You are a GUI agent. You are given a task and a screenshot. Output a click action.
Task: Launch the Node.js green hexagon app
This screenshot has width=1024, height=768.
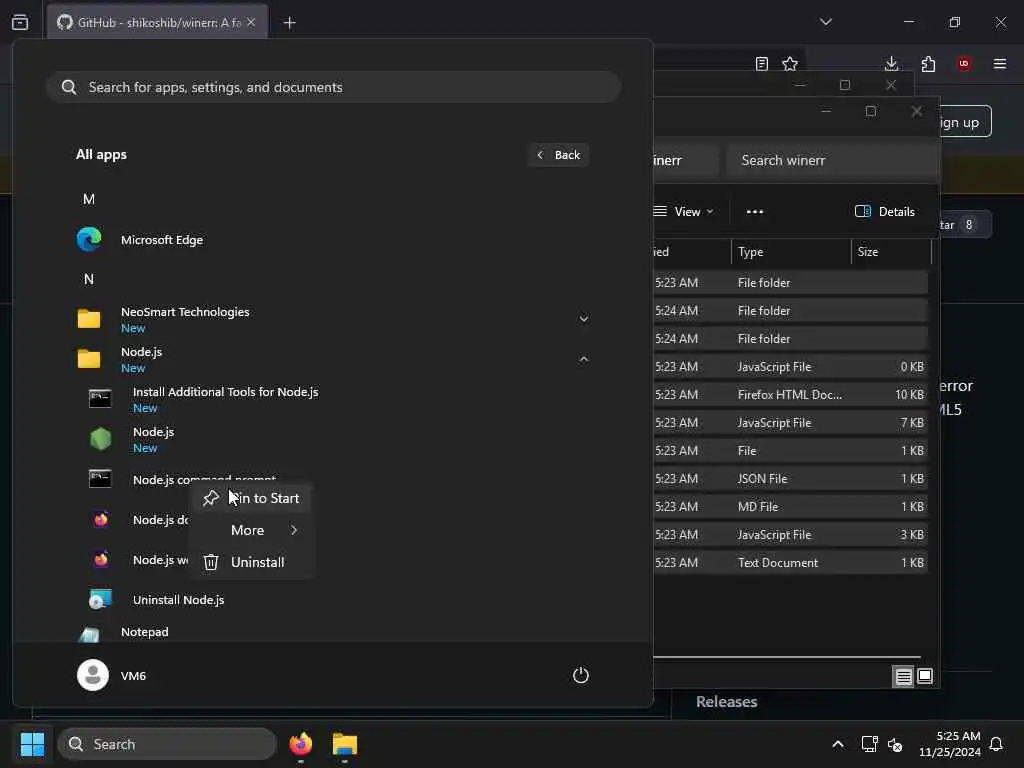point(101,440)
